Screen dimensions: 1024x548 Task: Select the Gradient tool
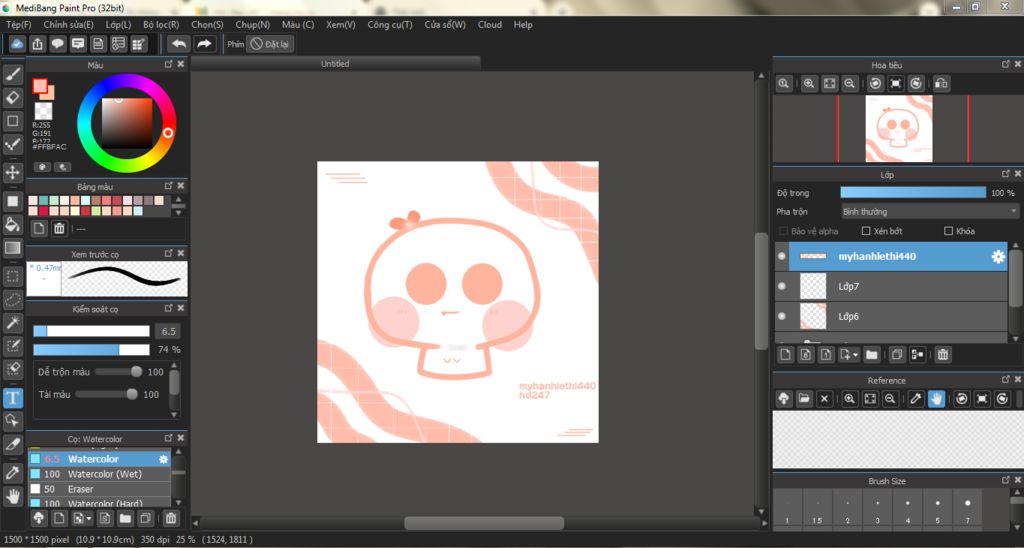click(12, 248)
